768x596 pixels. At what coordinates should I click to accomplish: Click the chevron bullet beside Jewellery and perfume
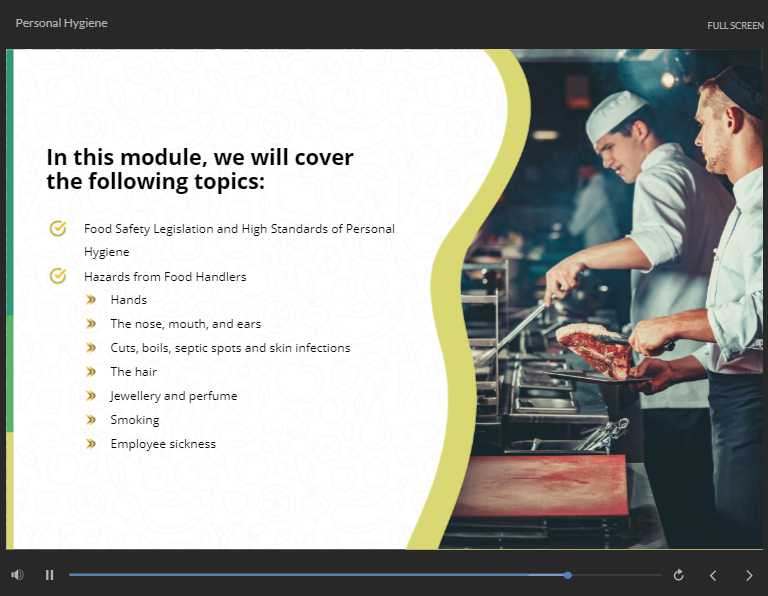(x=91, y=396)
